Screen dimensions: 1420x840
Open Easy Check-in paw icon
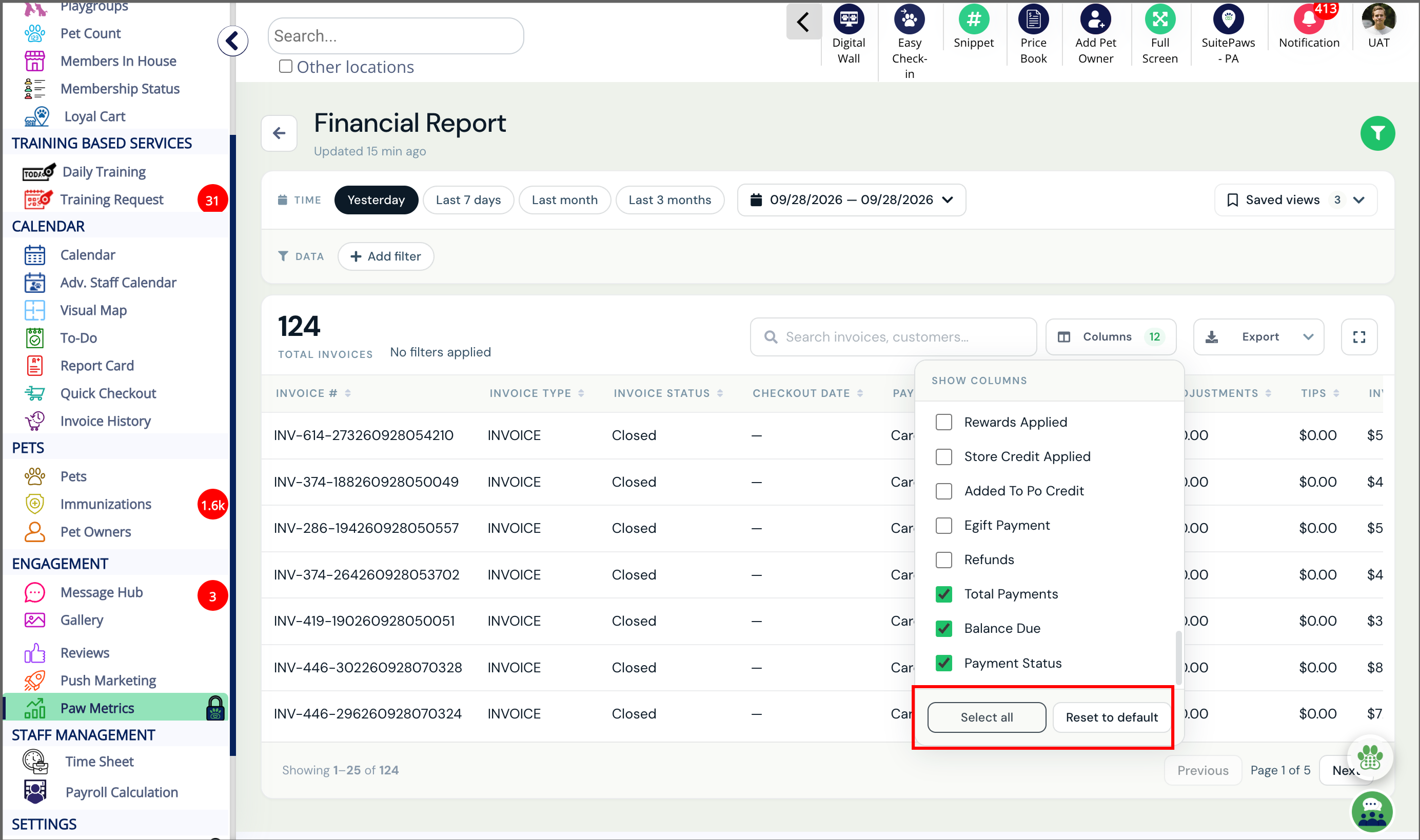coord(909,20)
